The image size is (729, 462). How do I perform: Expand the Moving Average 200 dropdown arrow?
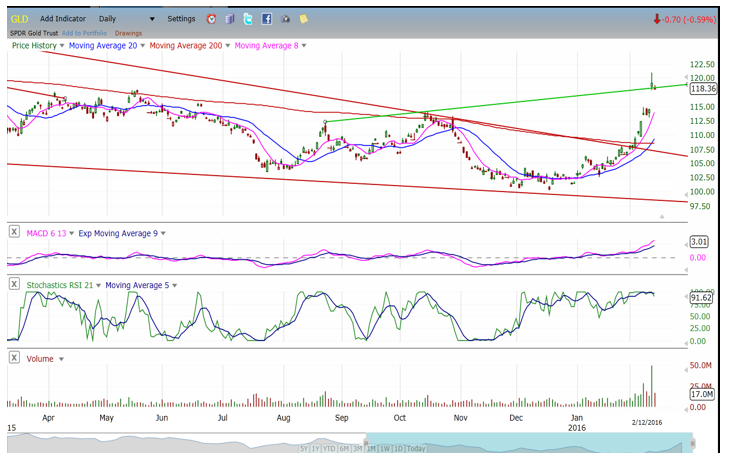[228, 46]
